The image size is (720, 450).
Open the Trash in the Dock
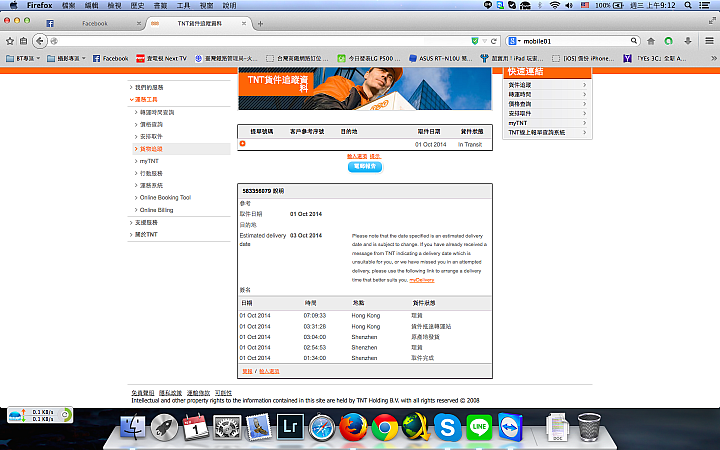point(589,427)
